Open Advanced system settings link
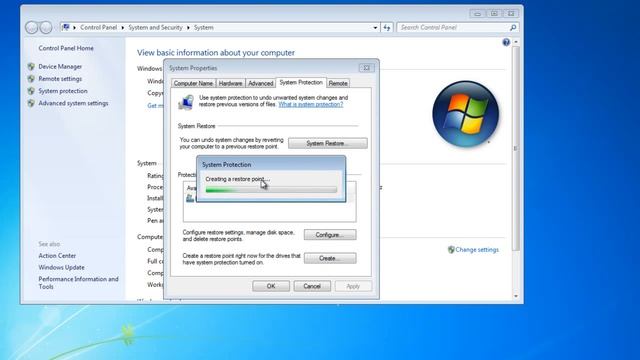The width and height of the screenshot is (640, 360). [x=73, y=103]
